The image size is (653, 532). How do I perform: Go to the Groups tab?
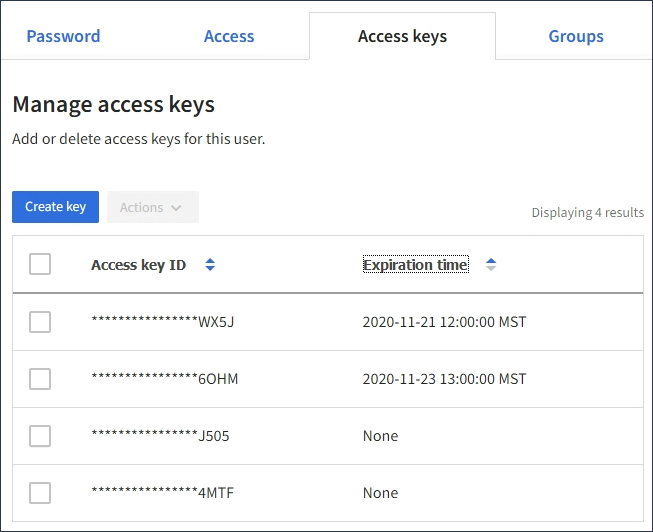(x=576, y=37)
